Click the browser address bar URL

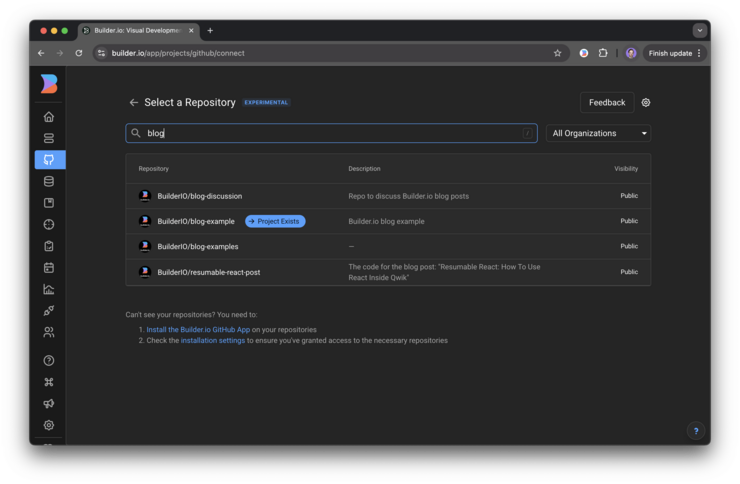pyautogui.click(x=178, y=53)
